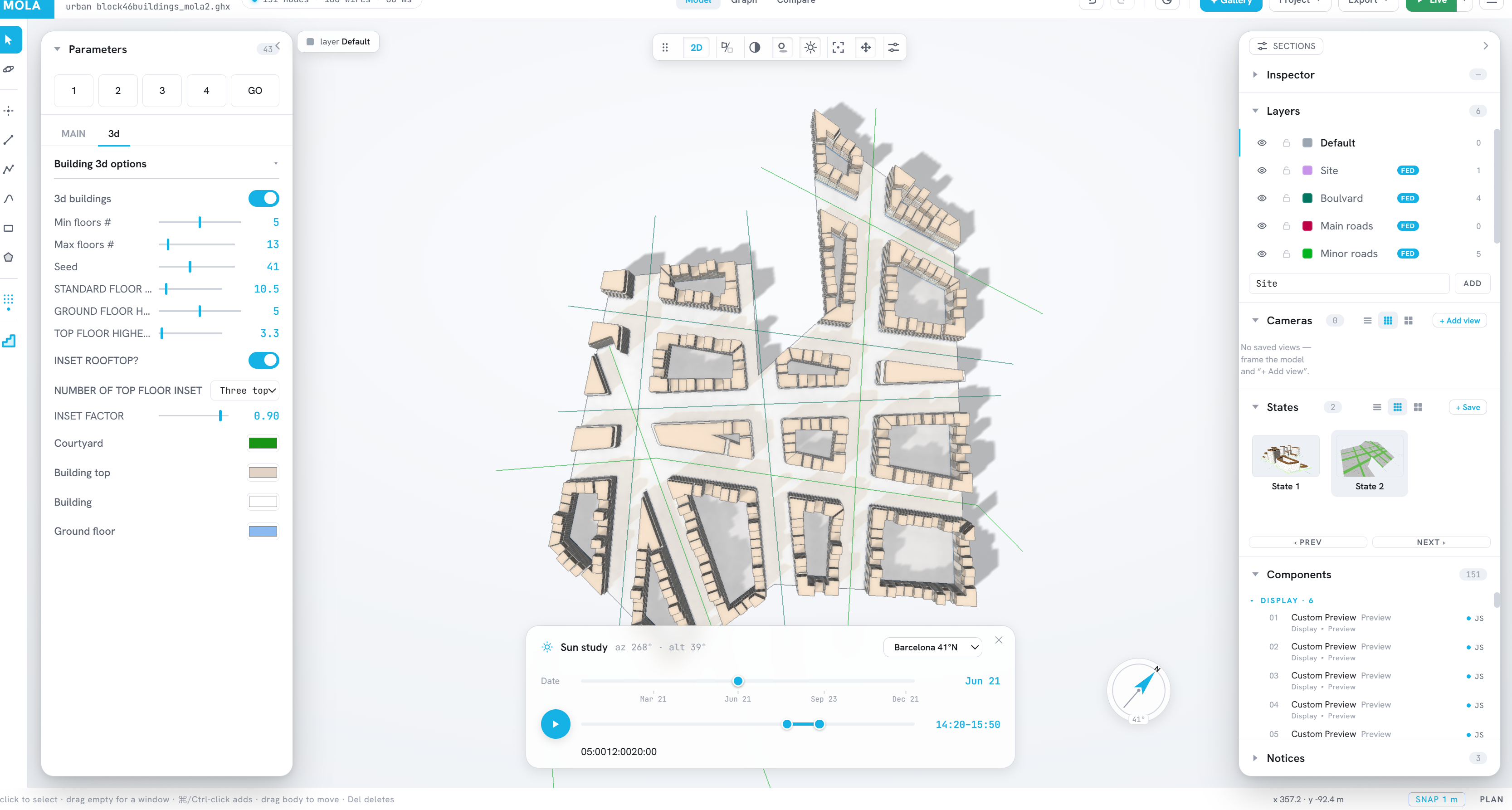Screen dimensions: 1512x810
Task: Activate the pan move icon
Action: tap(866, 48)
